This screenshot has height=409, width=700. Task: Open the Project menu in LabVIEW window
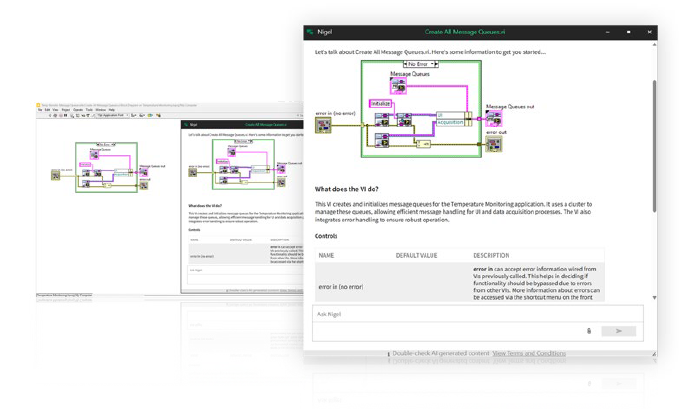pyautogui.click(x=66, y=110)
